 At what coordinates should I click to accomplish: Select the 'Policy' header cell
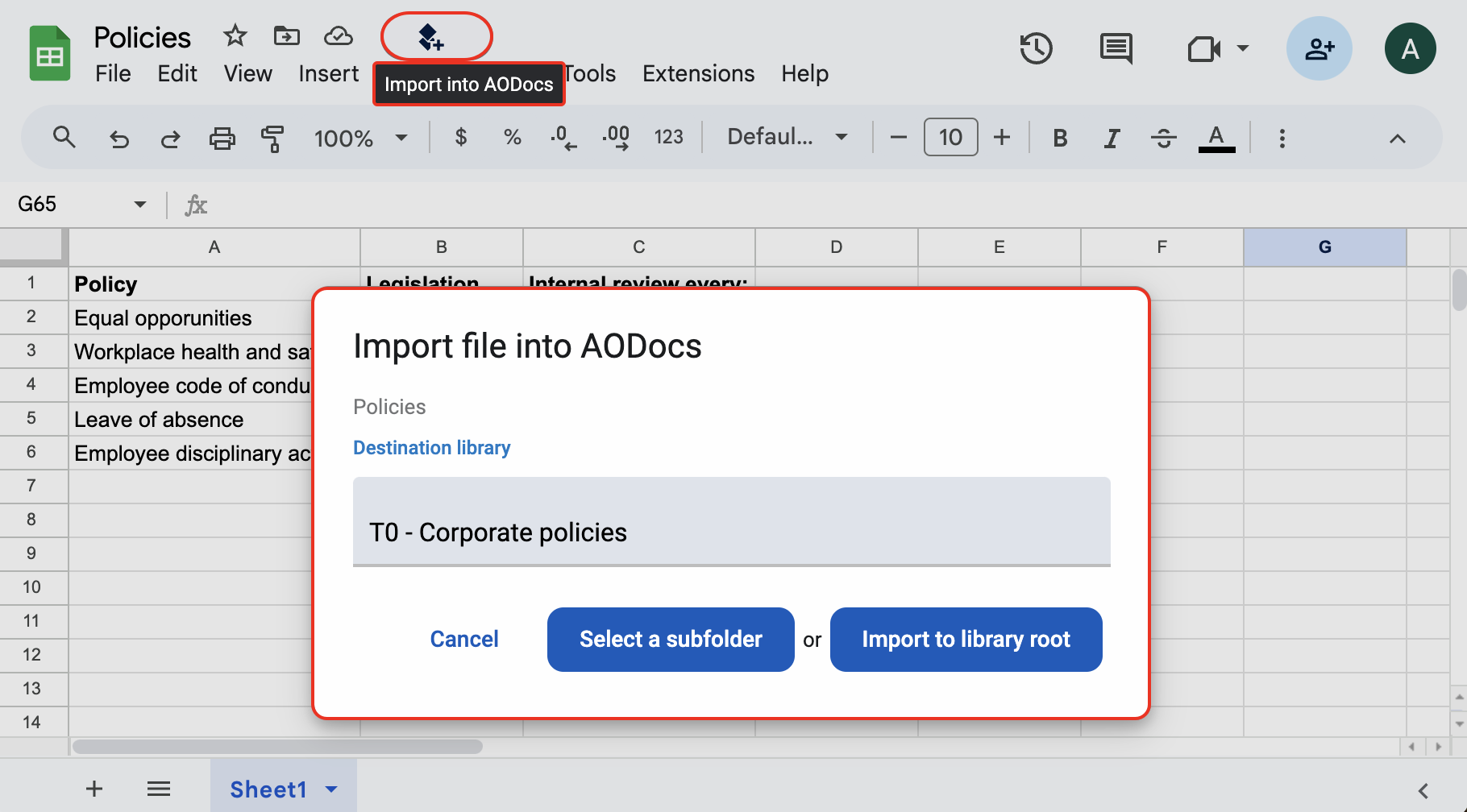(x=214, y=284)
